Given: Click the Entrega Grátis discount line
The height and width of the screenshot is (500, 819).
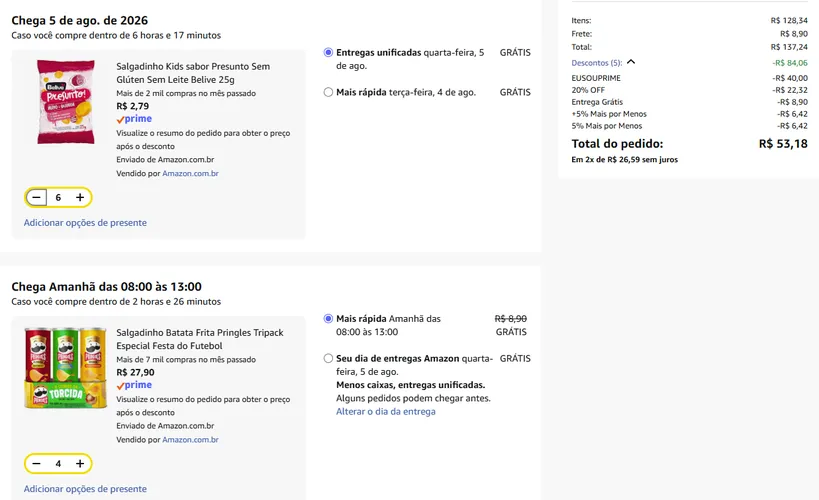Looking at the screenshot, I should click(689, 102).
